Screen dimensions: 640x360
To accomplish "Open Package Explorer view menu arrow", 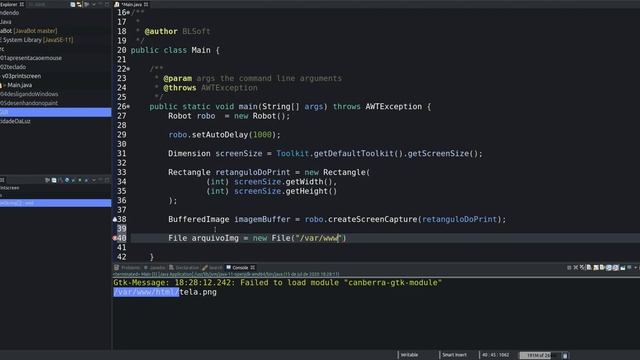I will (x=94, y=4).
